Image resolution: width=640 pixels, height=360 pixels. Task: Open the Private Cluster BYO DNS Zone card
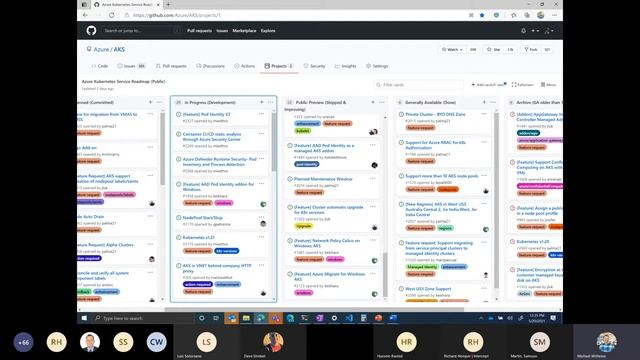pos(435,114)
